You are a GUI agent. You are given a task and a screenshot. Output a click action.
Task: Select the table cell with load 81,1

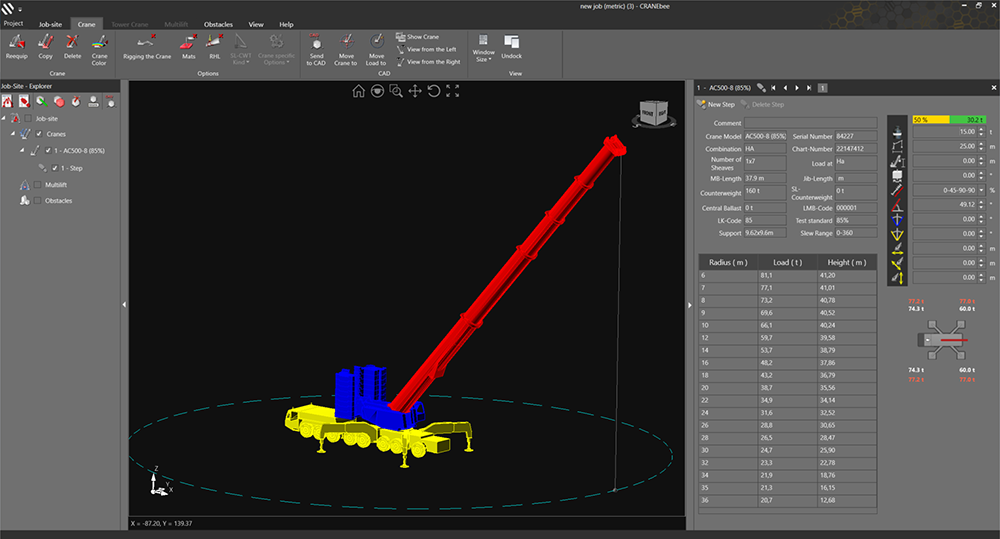click(787, 276)
